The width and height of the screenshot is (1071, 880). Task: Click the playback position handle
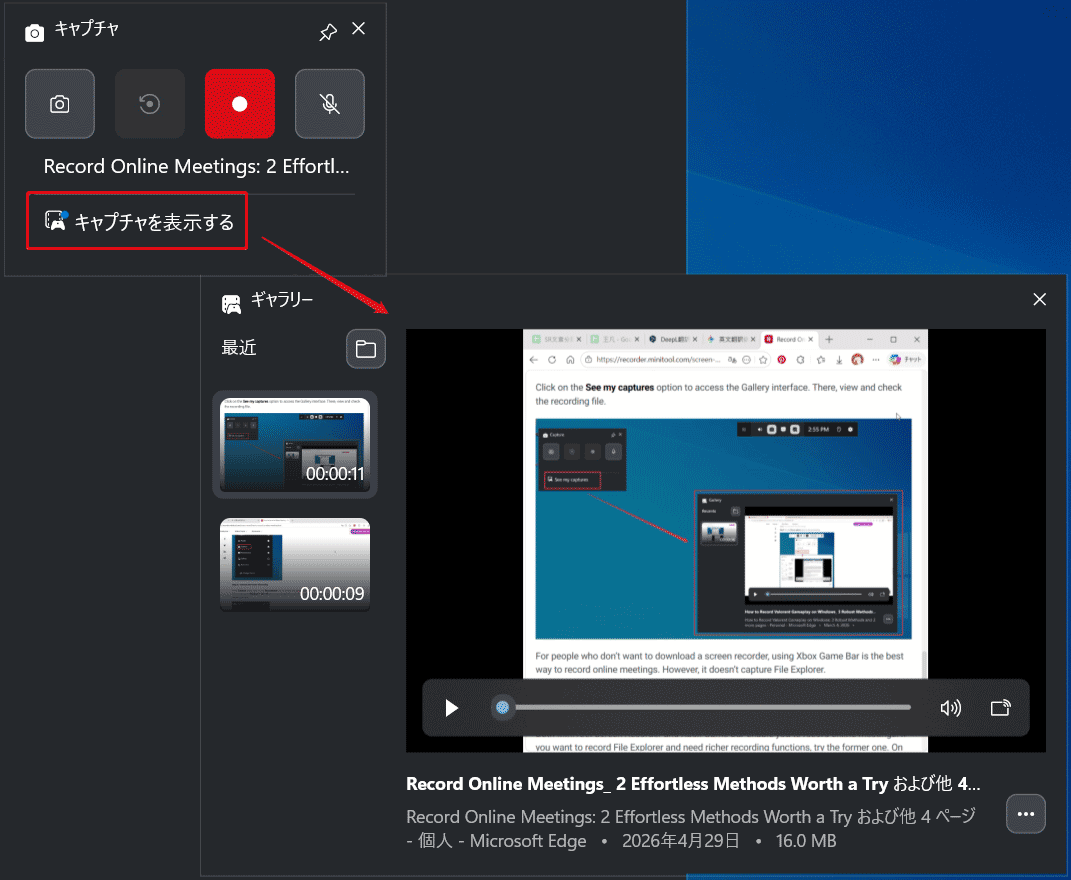pos(503,707)
